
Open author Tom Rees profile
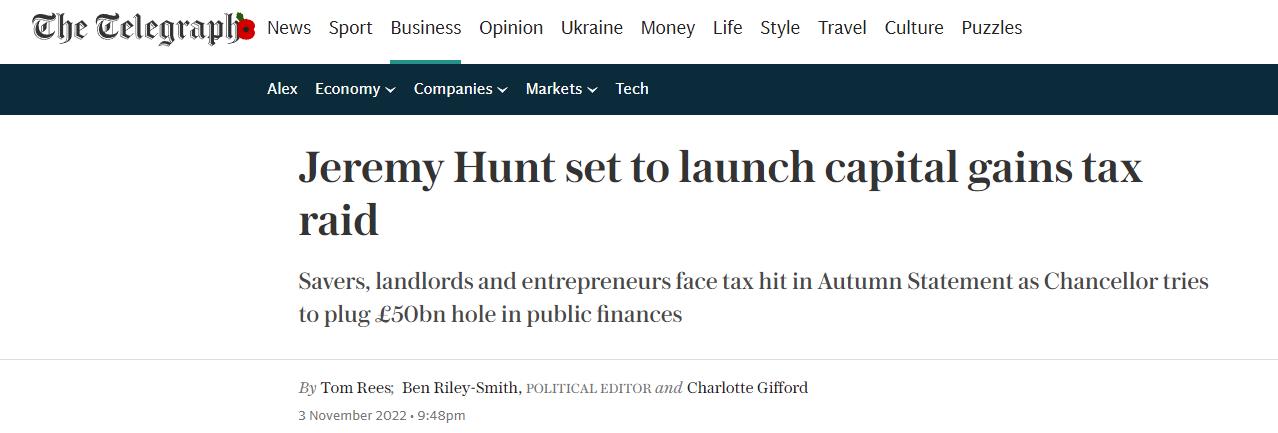(x=356, y=388)
